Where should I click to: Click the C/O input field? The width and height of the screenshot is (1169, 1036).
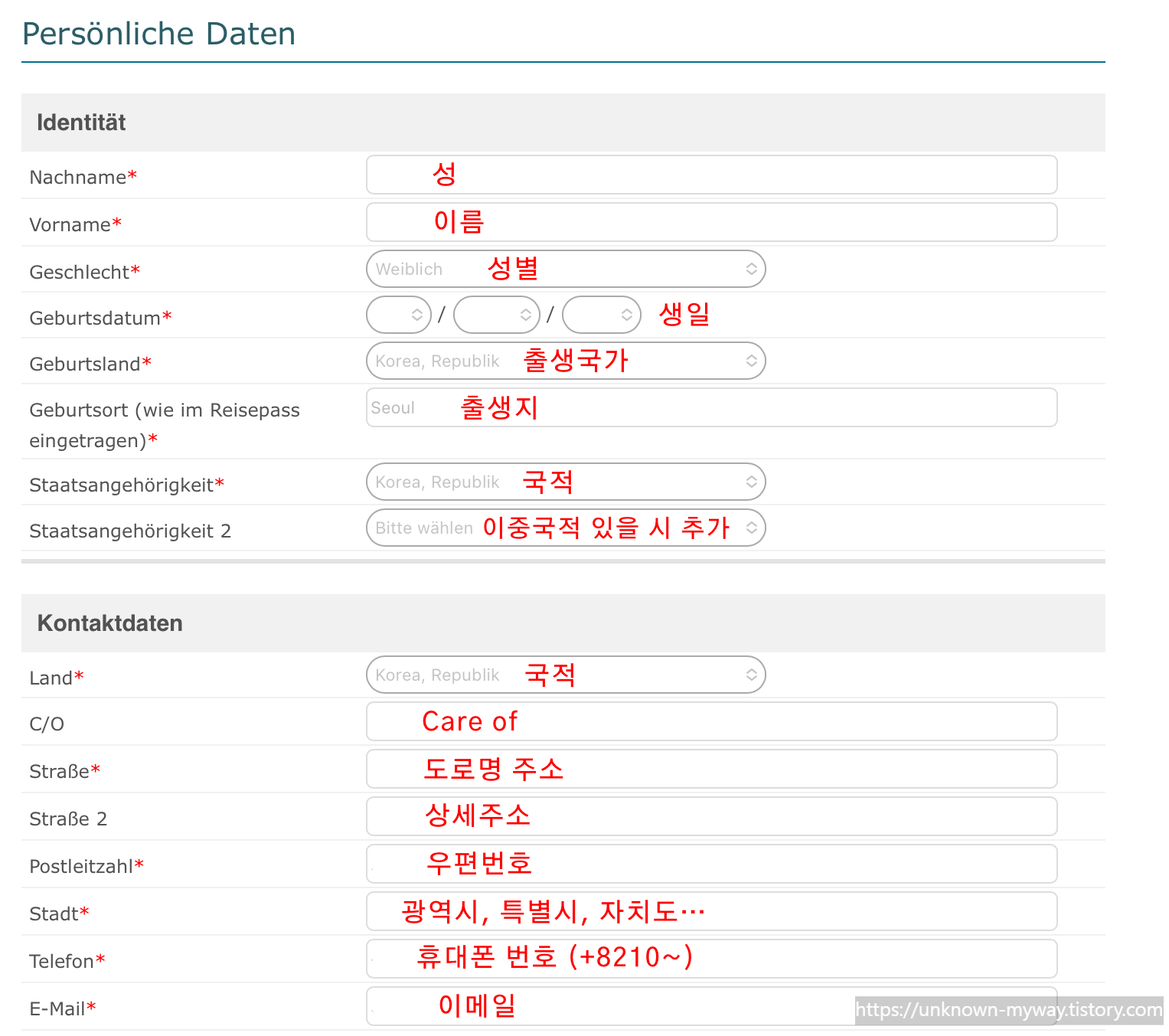[712, 721]
